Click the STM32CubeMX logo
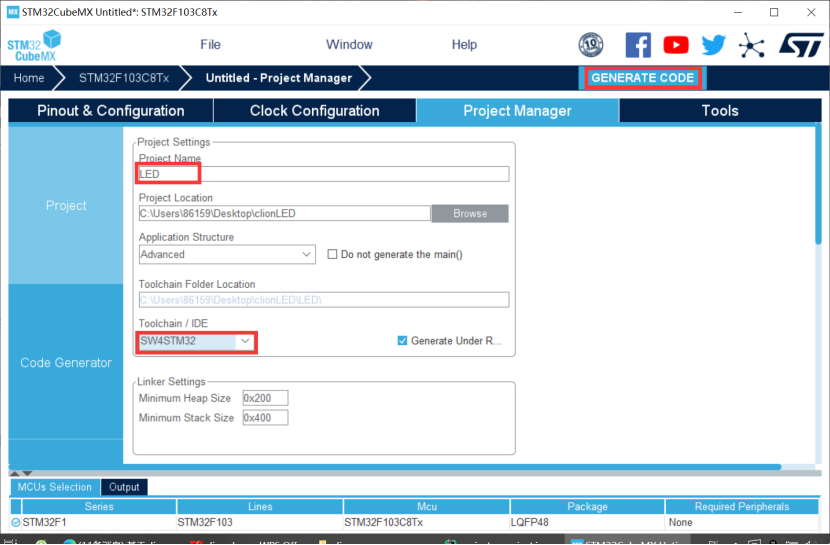 point(34,45)
